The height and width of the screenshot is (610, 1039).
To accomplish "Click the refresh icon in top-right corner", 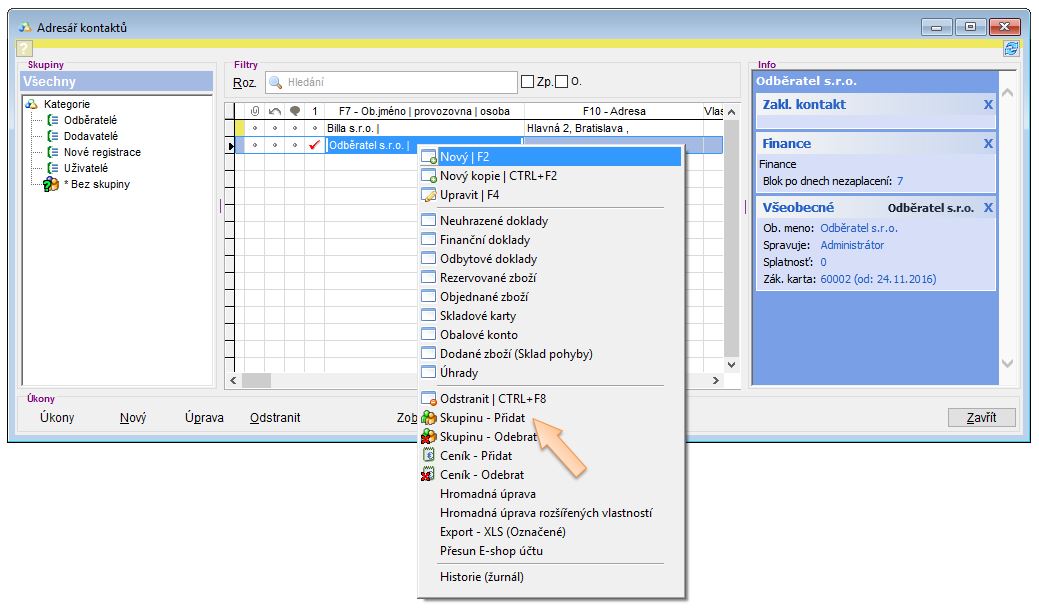I will tap(1011, 47).
